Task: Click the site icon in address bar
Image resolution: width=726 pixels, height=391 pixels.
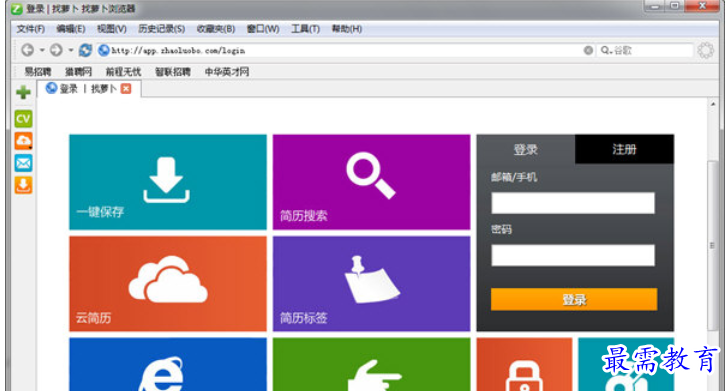Action: click(x=104, y=50)
